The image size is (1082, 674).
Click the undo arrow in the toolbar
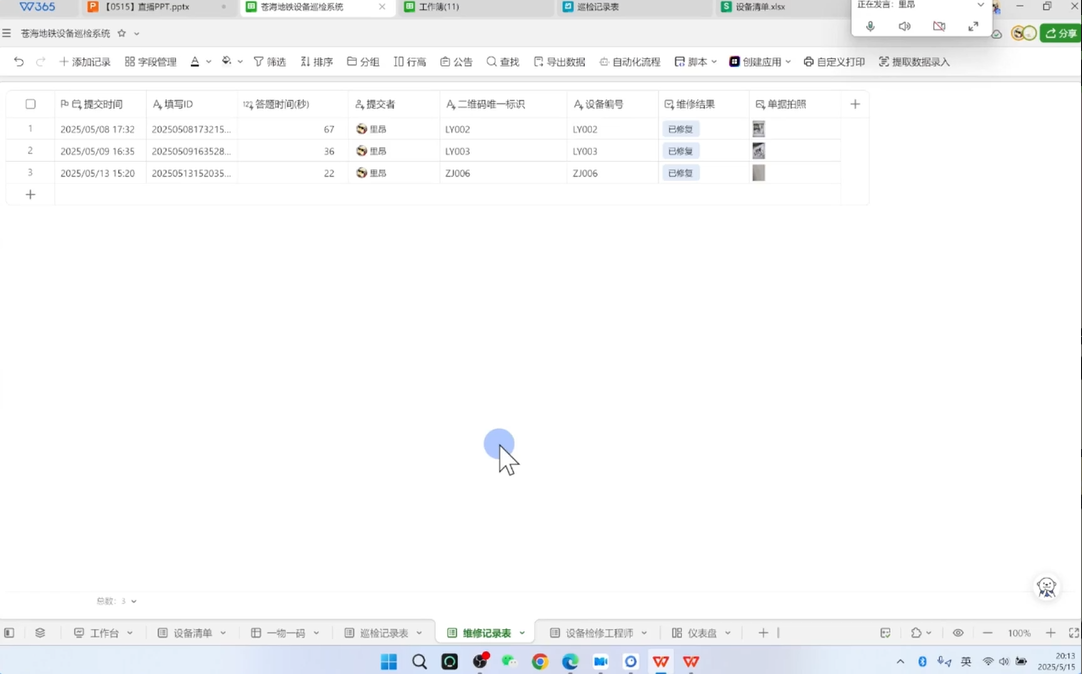18,62
